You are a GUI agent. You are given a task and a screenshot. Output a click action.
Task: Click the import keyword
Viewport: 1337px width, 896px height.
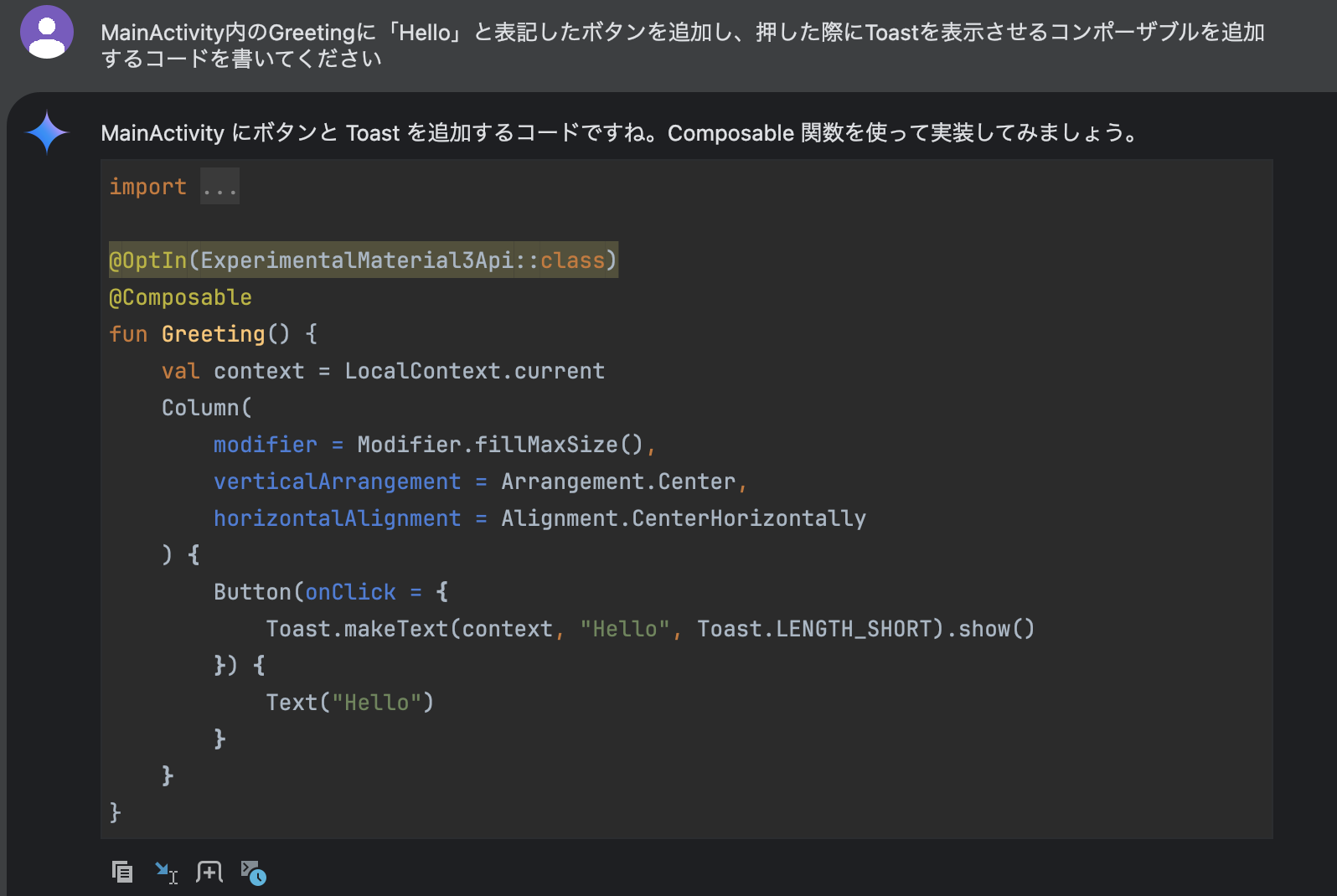point(147,187)
